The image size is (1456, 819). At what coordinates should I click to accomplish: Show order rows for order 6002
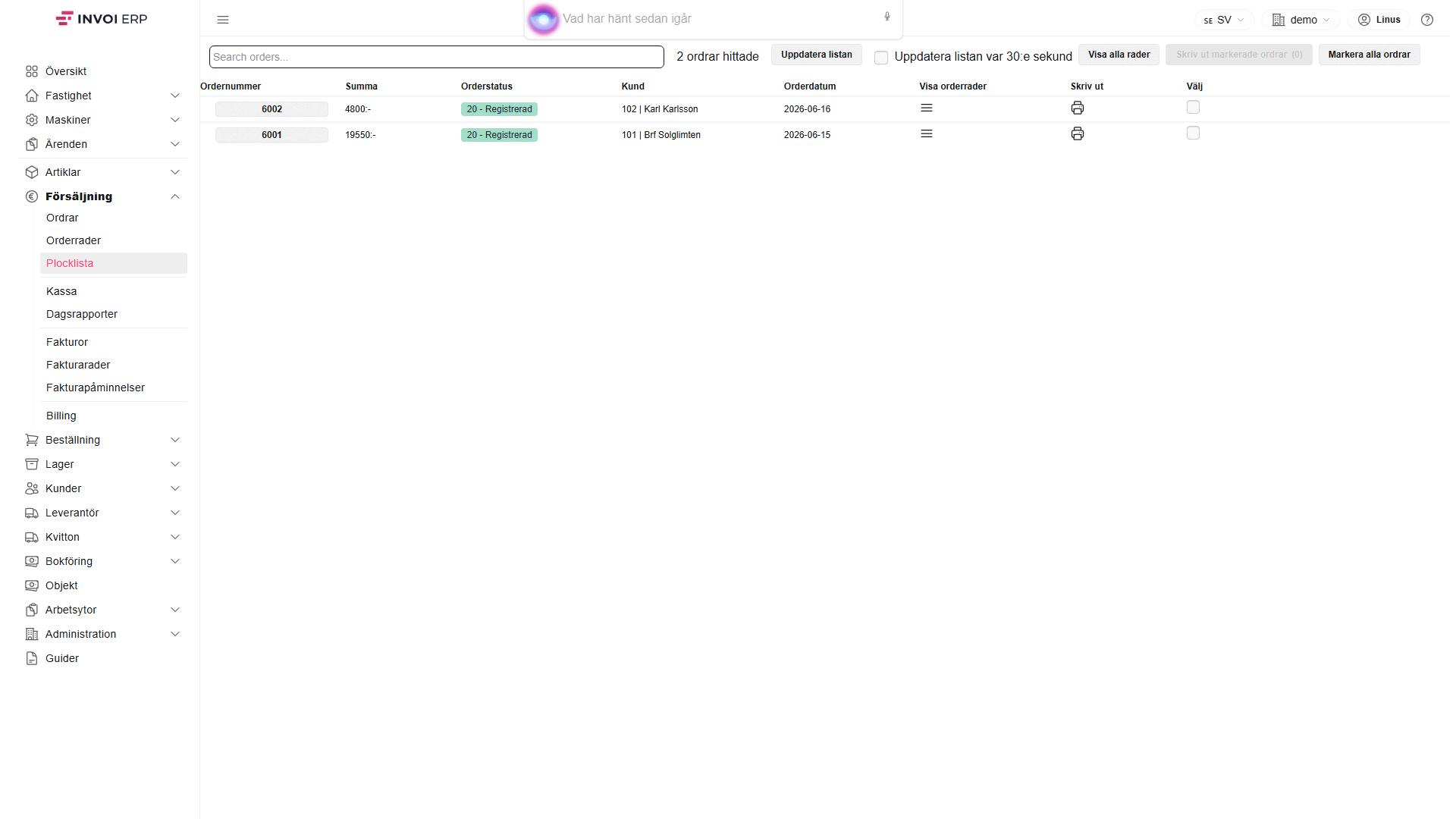[x=927, y=108]
